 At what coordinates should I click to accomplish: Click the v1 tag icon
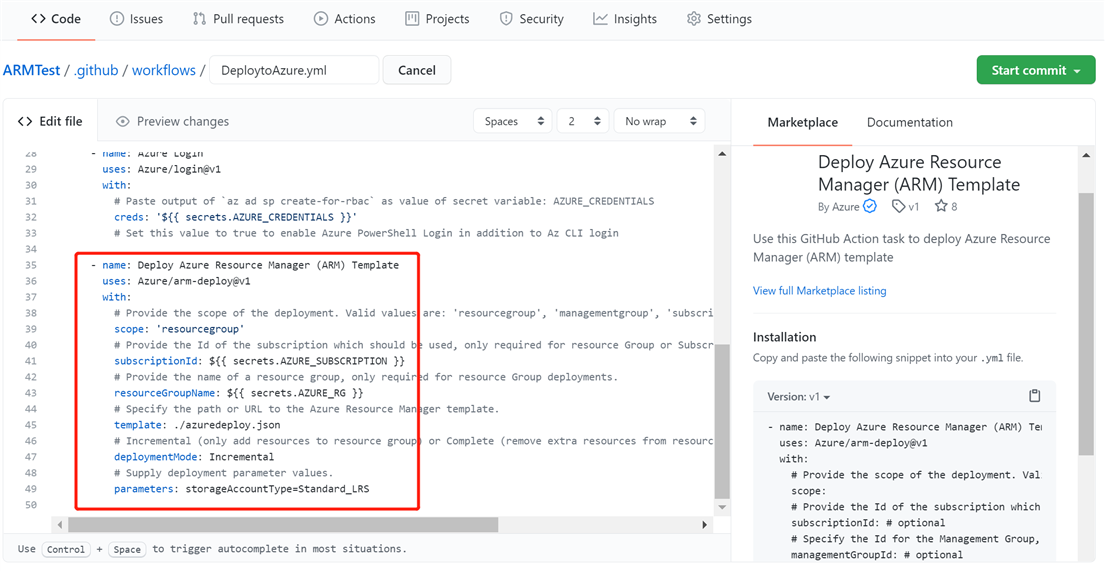click(x=898, y=207)
